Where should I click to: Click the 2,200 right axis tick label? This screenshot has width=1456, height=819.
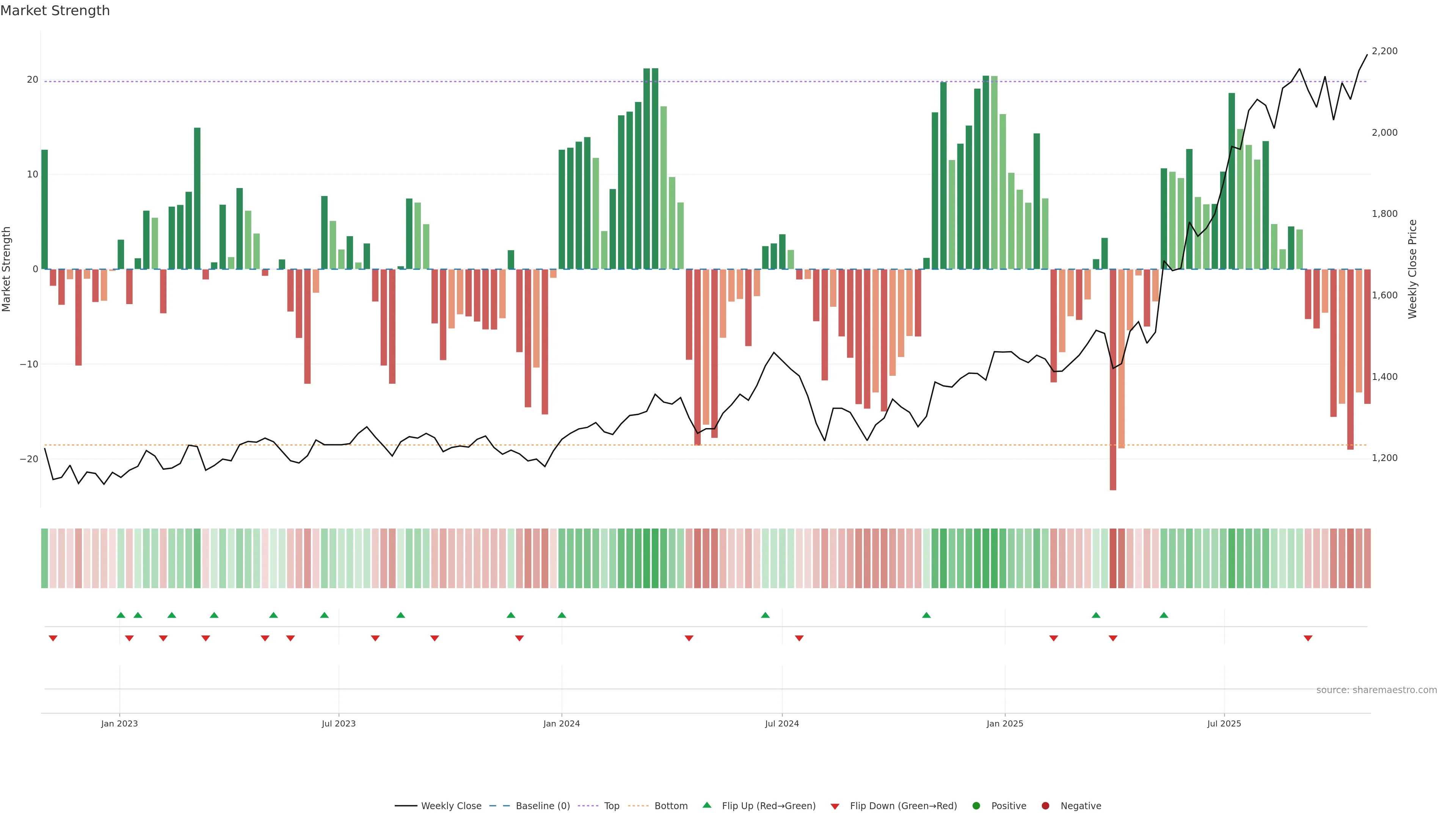(x=1384, y=51)
